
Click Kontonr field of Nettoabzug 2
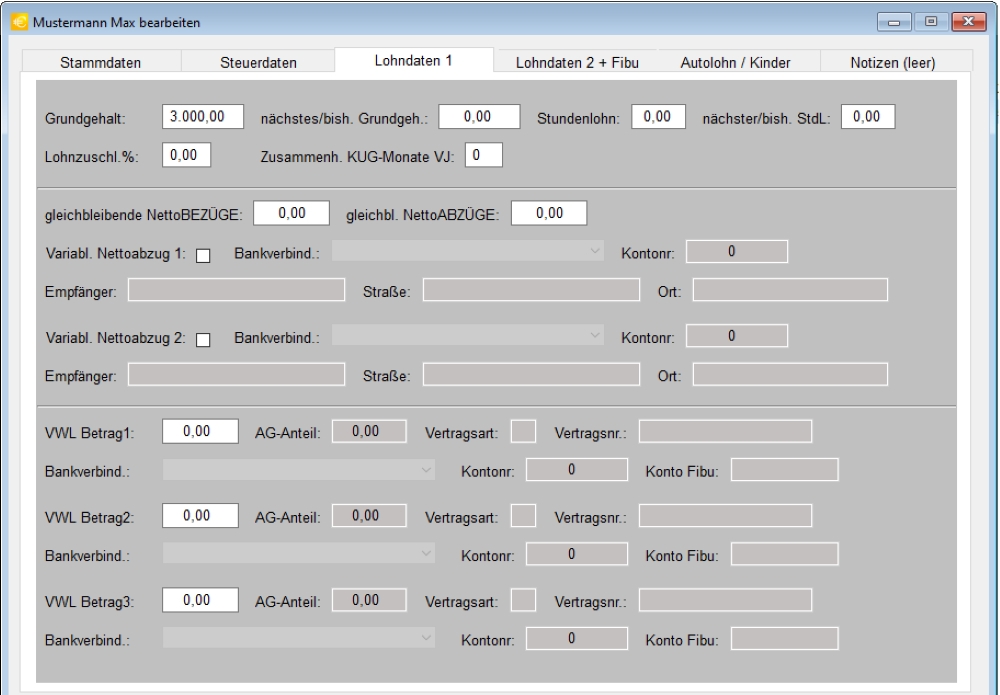point(737,335)
